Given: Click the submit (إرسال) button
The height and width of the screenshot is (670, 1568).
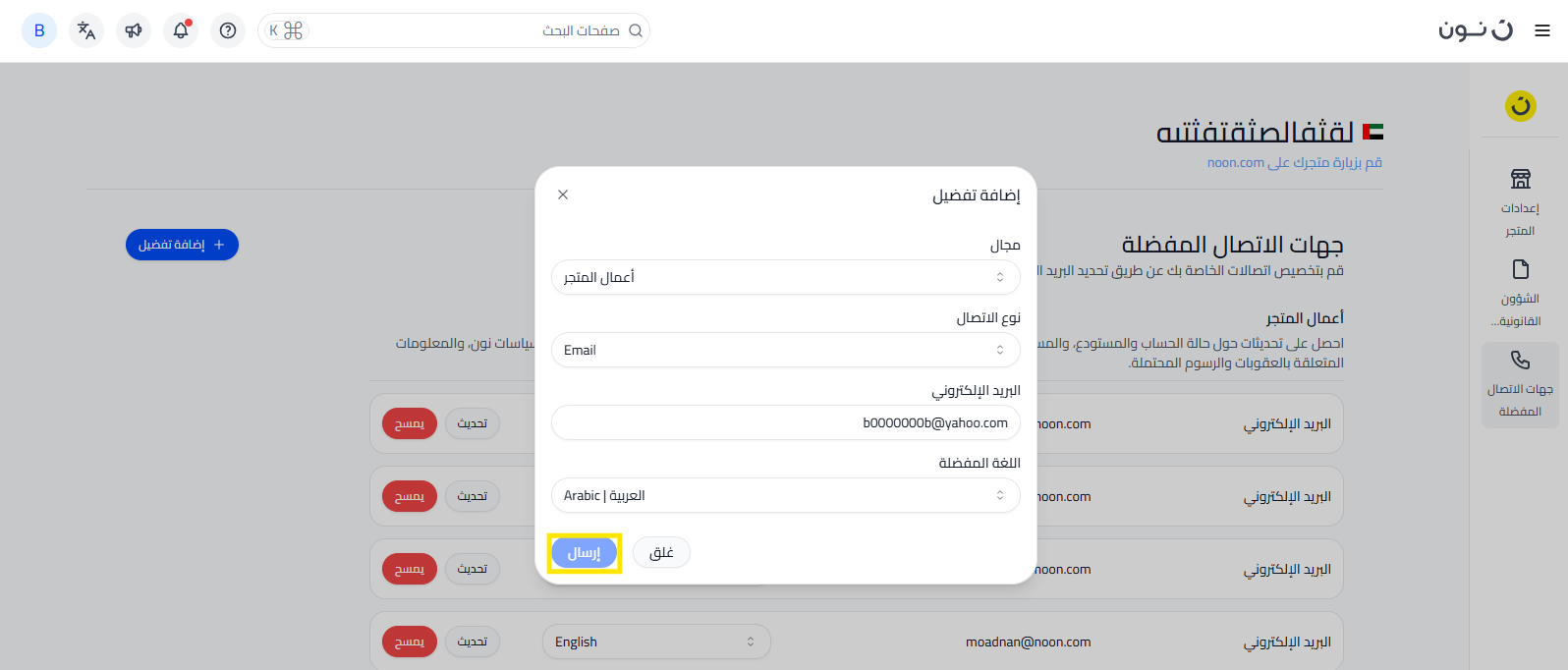Looking at the screenshot, I should (x=585, y=553).
